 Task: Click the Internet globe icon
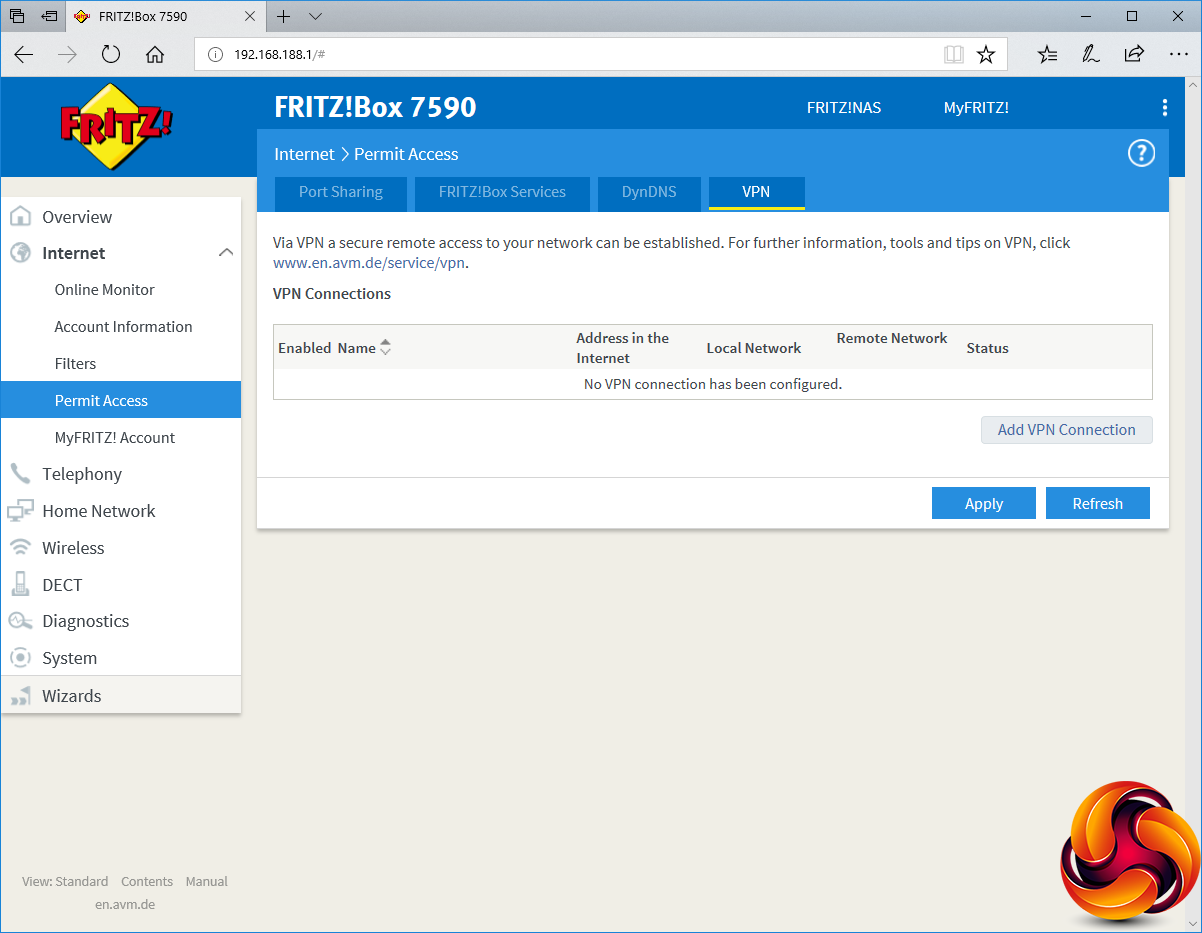coord(20,253)
